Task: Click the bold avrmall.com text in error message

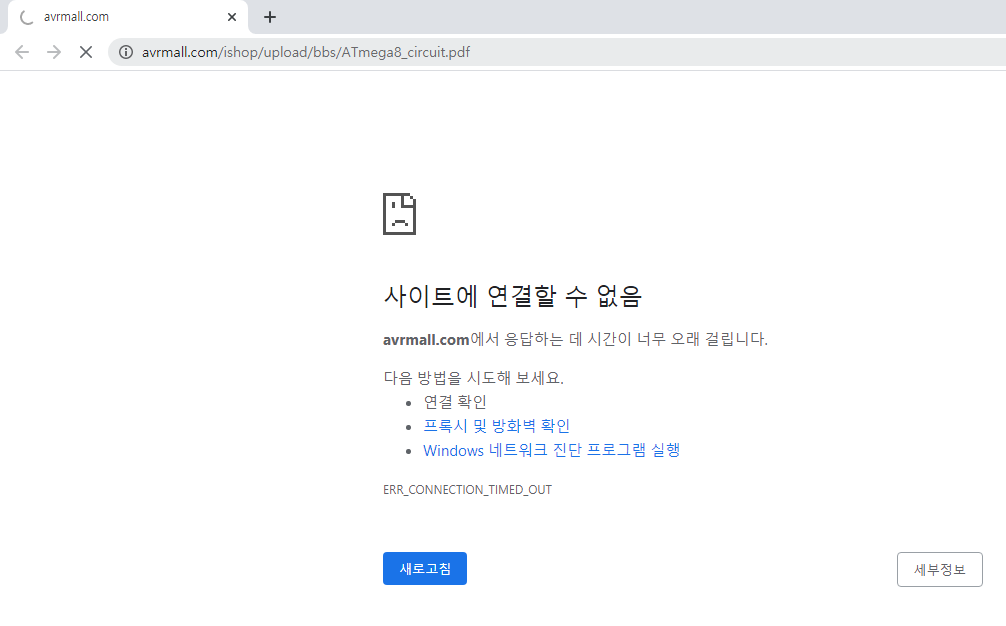Action: point(426,339)
